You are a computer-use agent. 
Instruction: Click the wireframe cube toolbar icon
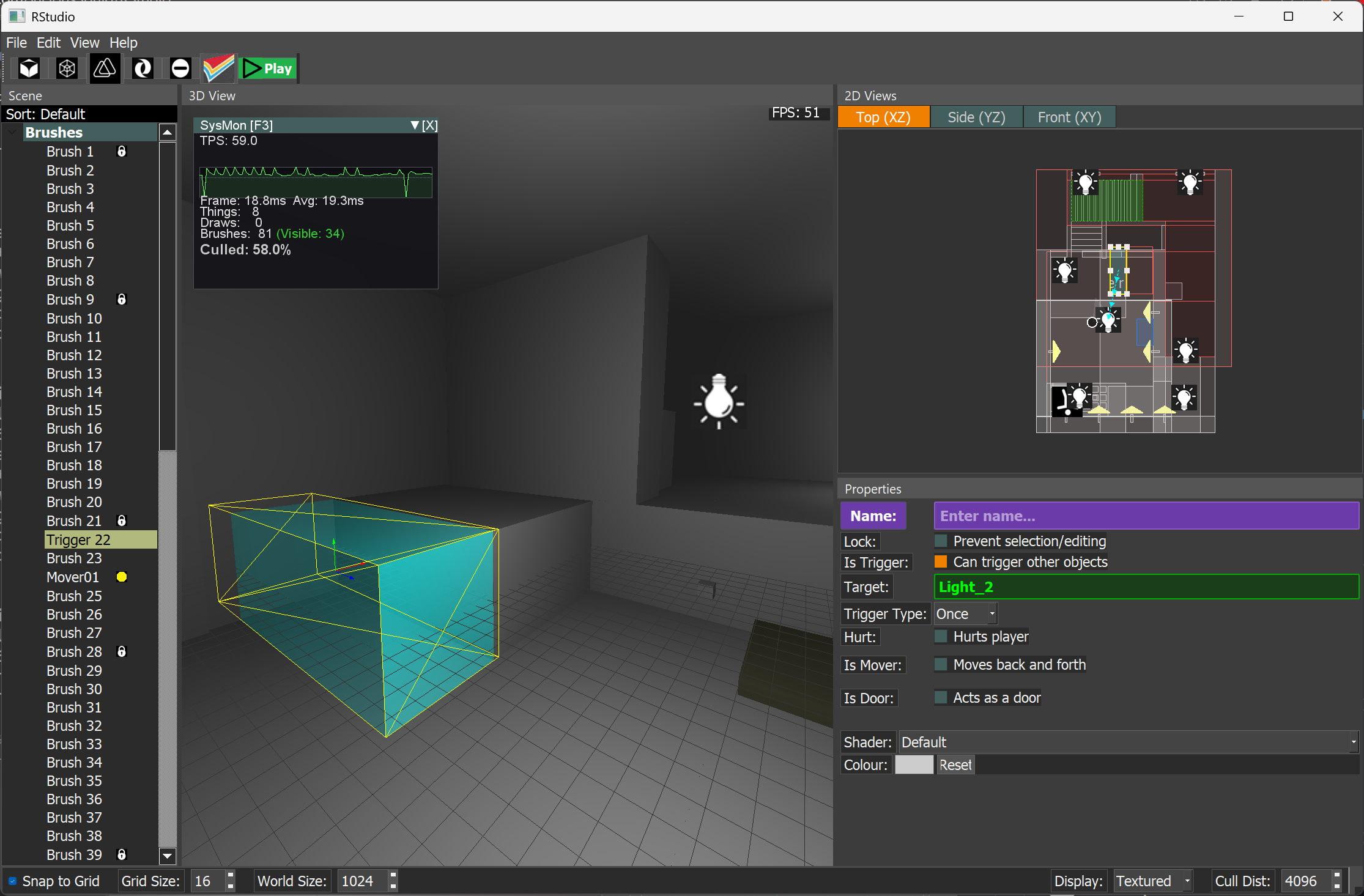click(67, 68)
